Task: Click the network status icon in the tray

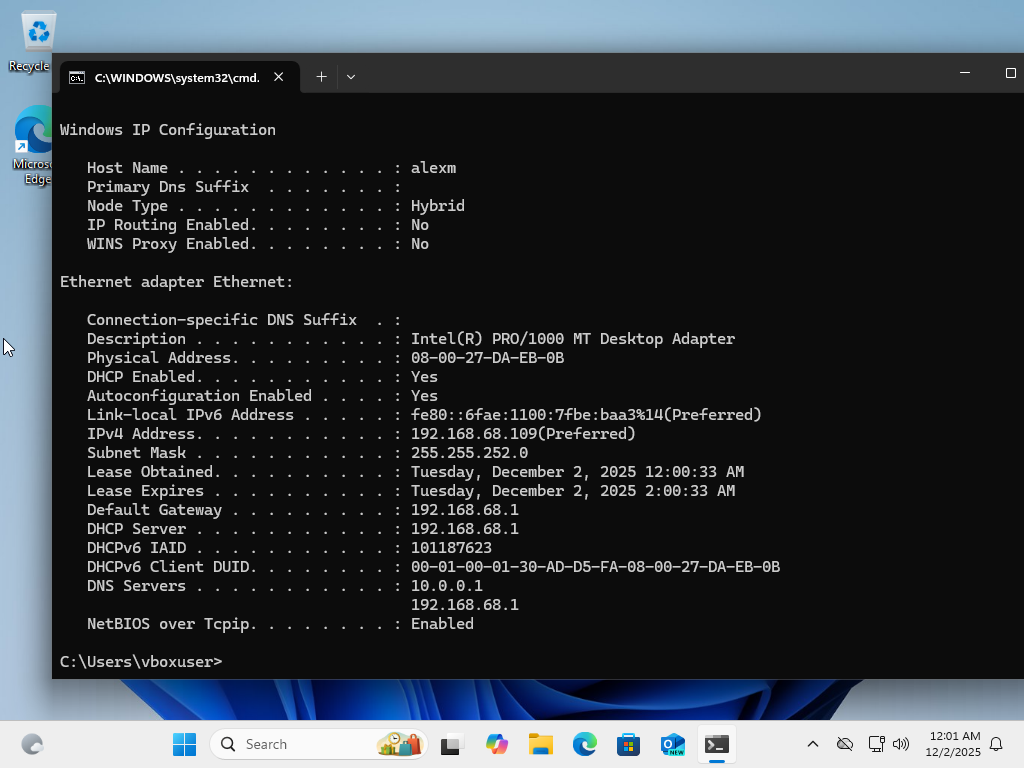Action: pos(874,744)
